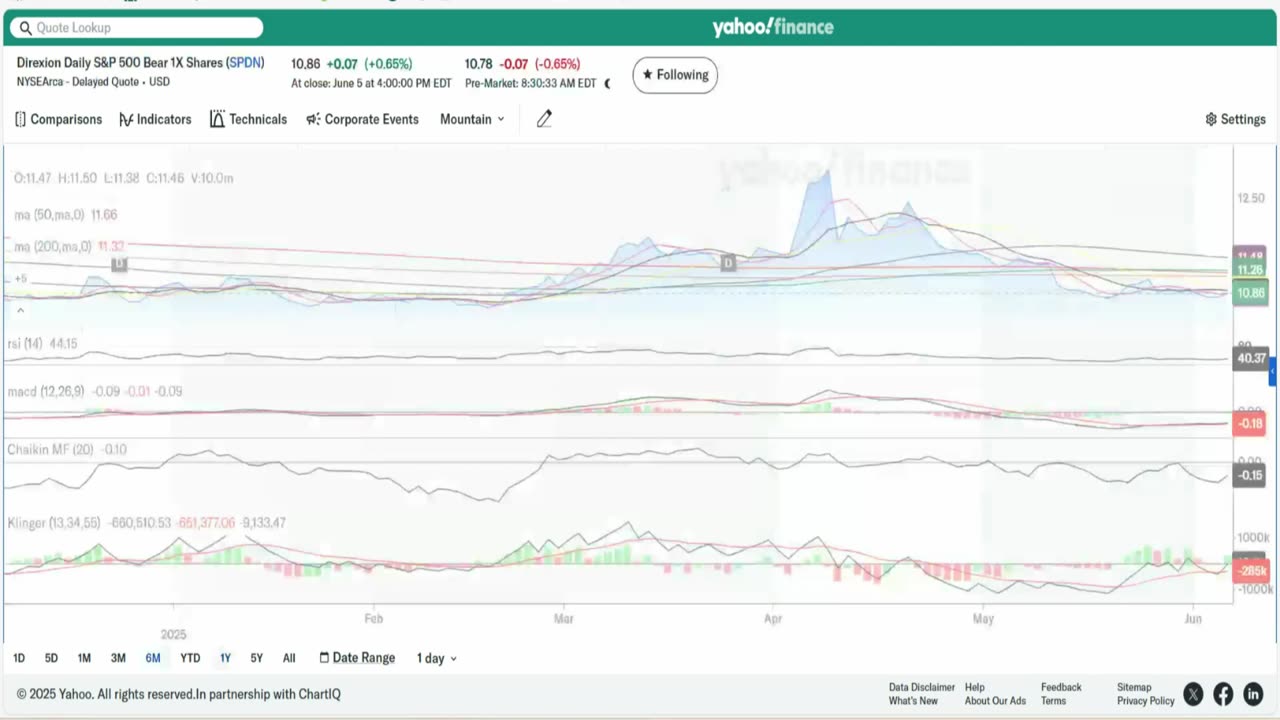This screenshot has height=720, width=1280.
Task: Switch to the YTD range
Action: tap(190, 658)
